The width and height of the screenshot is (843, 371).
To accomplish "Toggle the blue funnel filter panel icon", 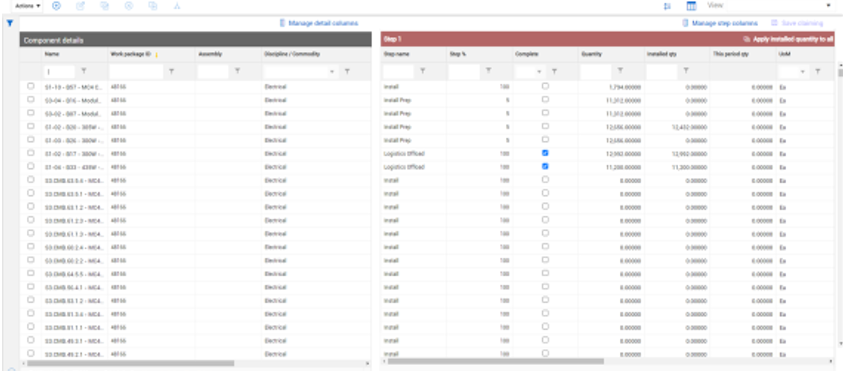I will click(x=9, y=23).
